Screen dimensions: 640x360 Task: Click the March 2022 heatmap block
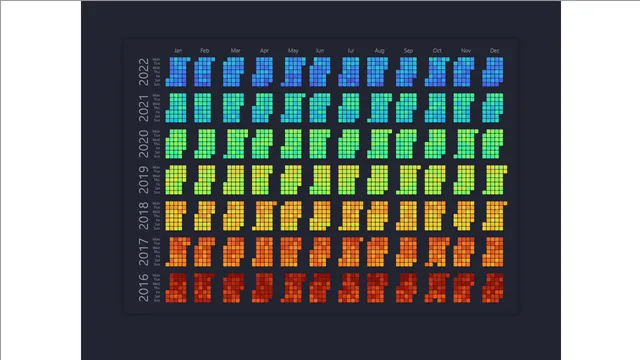pos(233,72)
